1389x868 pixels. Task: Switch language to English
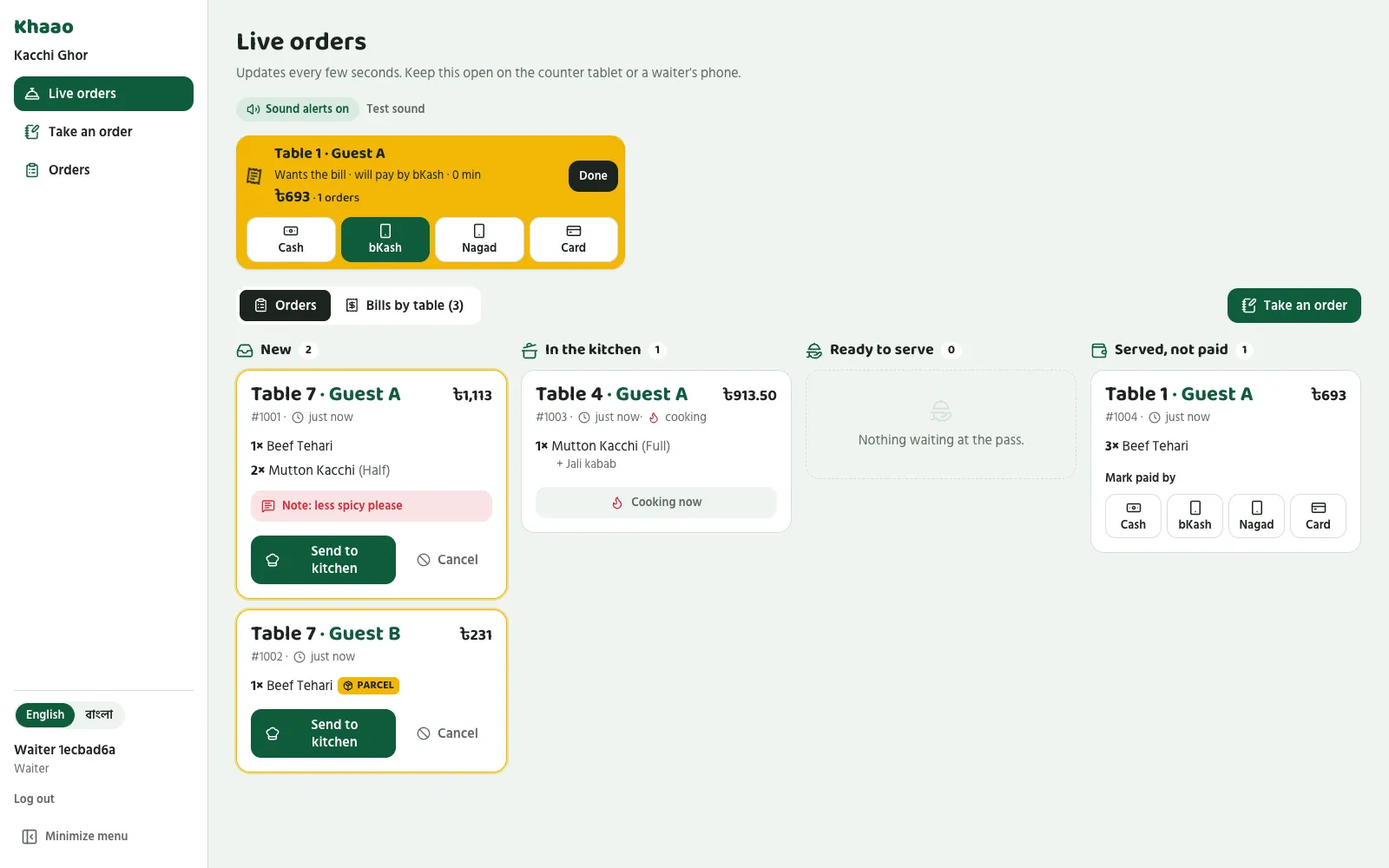pos(45,715)
